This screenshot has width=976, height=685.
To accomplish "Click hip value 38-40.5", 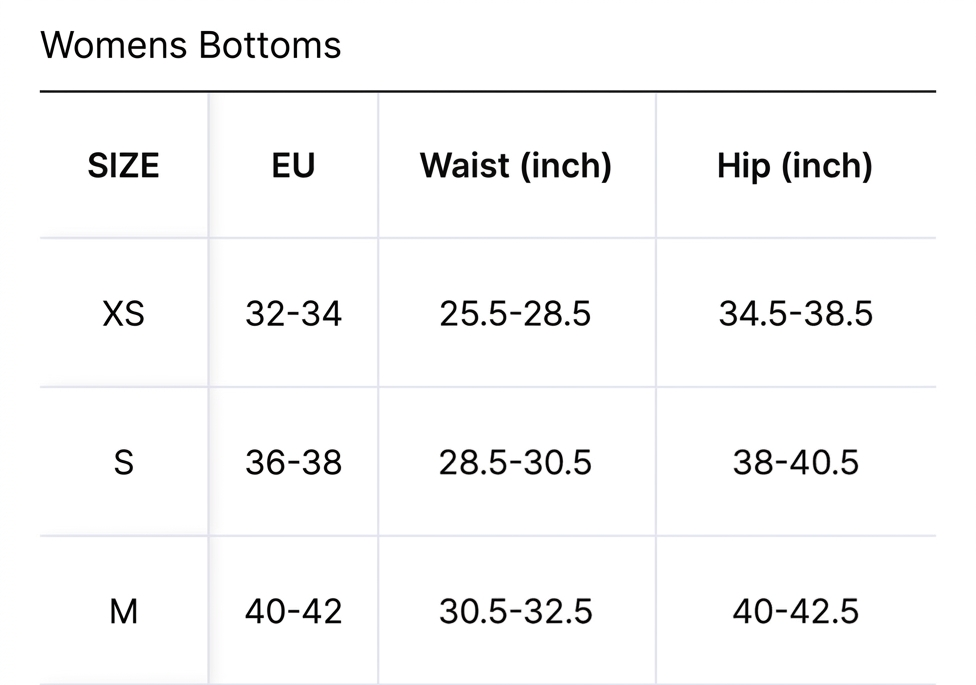I will [795, 463].
